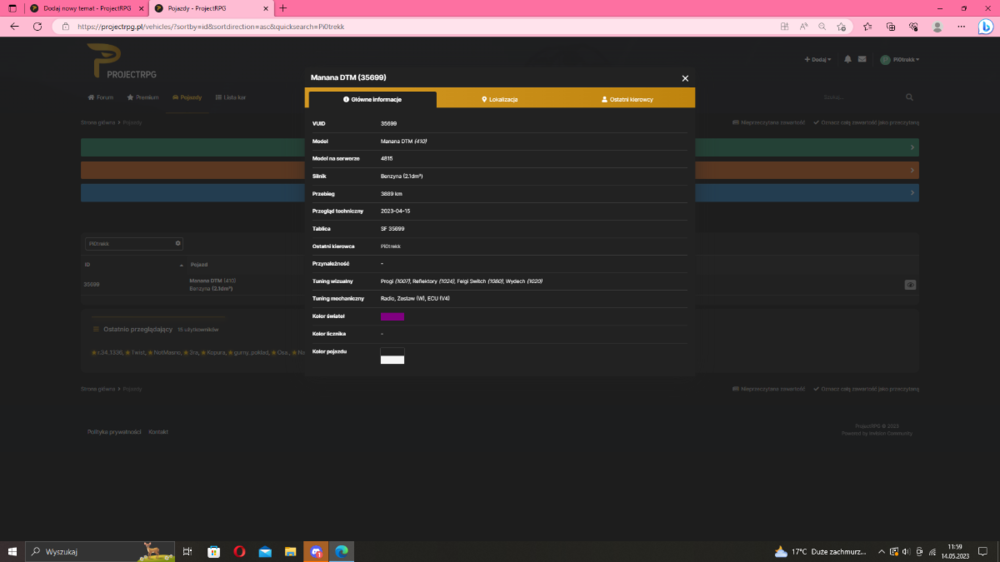Close the Pojazdy - ProjectRPG browser tab
The image size is (1000, 562).
pyautogui.click(x=266, y=8)
